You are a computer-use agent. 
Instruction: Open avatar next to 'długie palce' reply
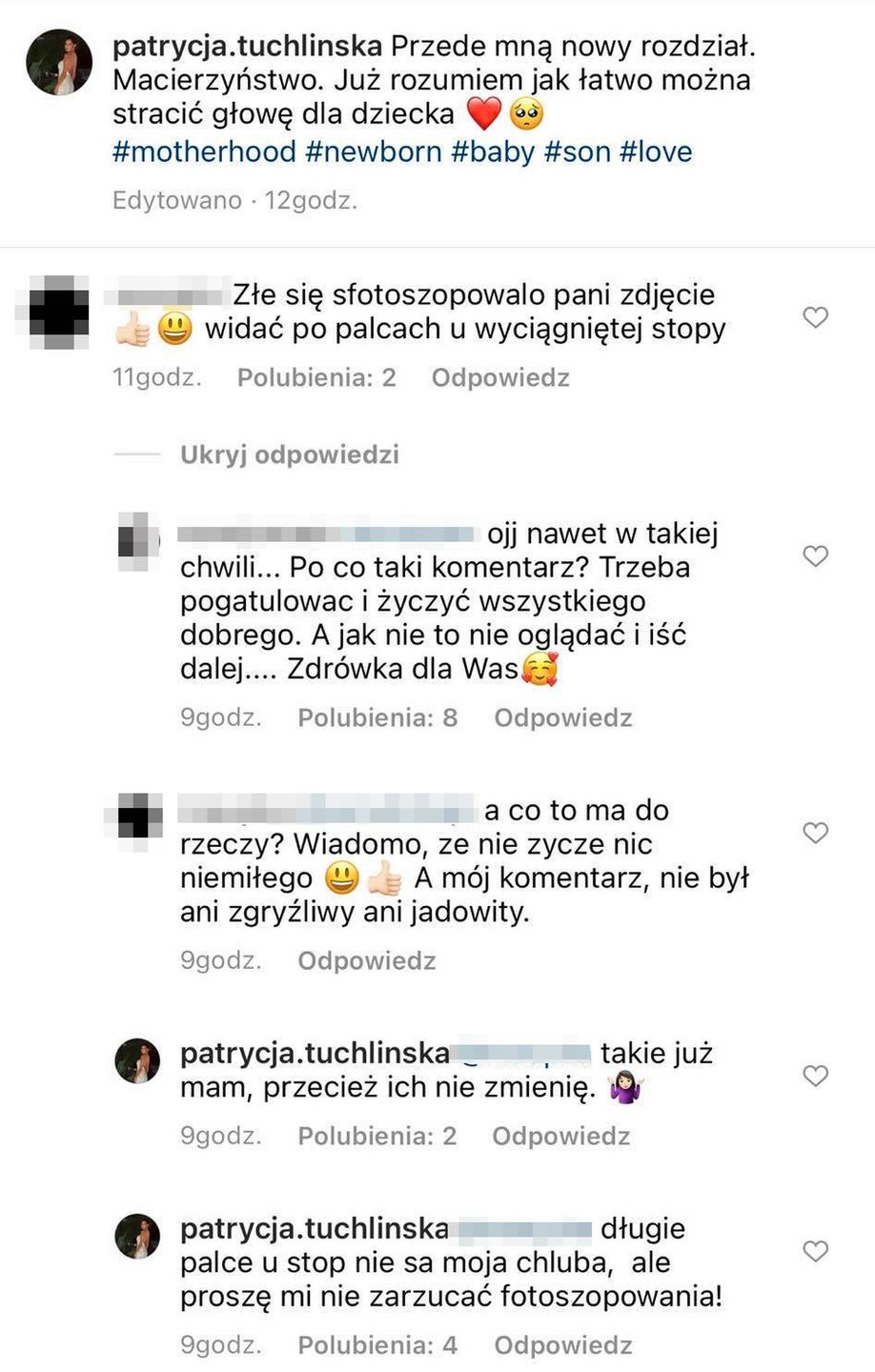[137, 1236]
